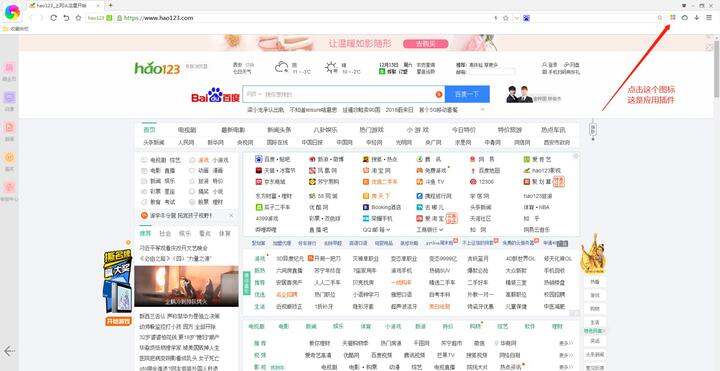Click the news video thumbnail image
Viewport: 720px width, 371px height.
pos(186,287)
